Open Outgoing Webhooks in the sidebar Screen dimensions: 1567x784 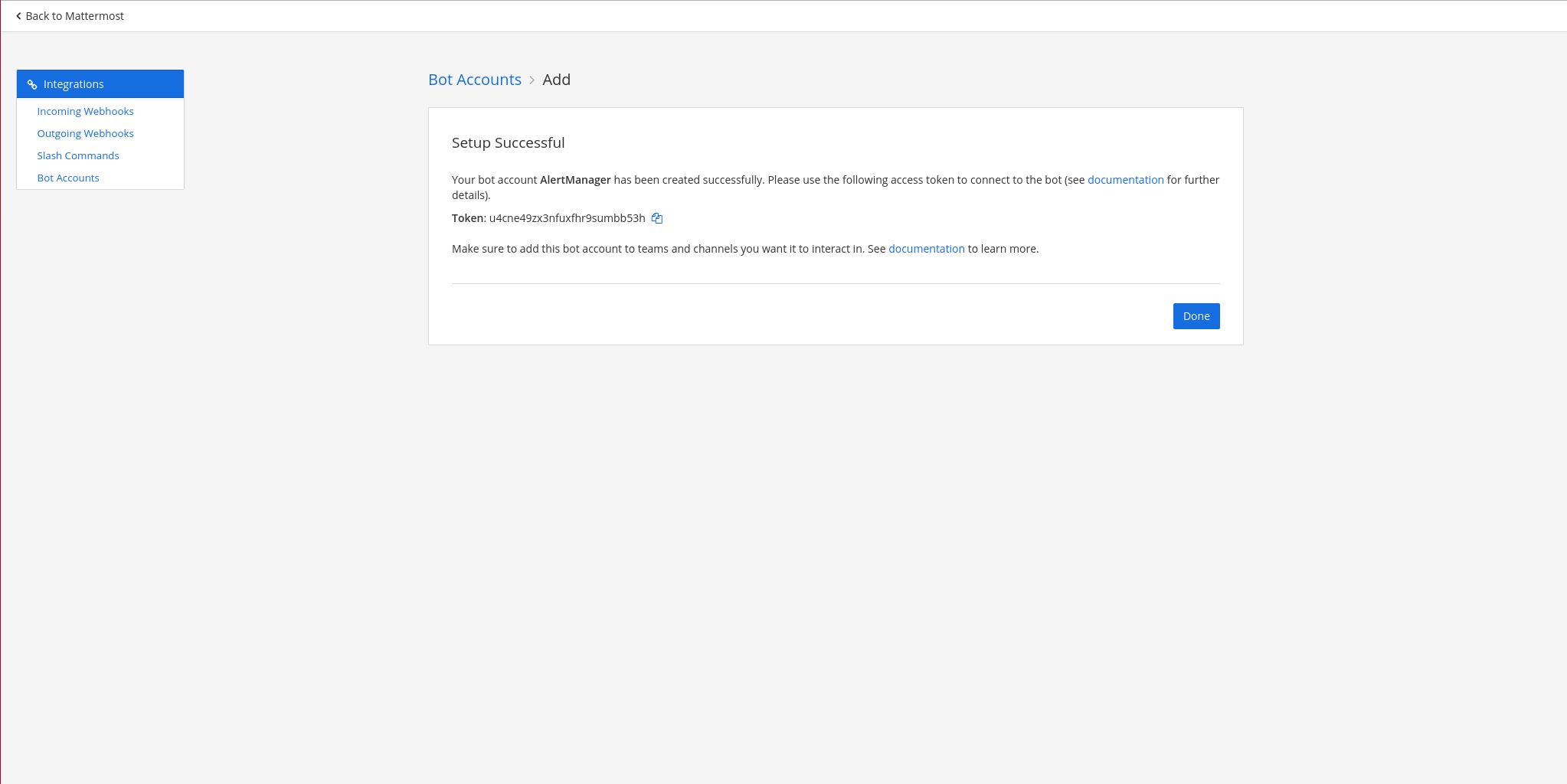click(85, 133)
